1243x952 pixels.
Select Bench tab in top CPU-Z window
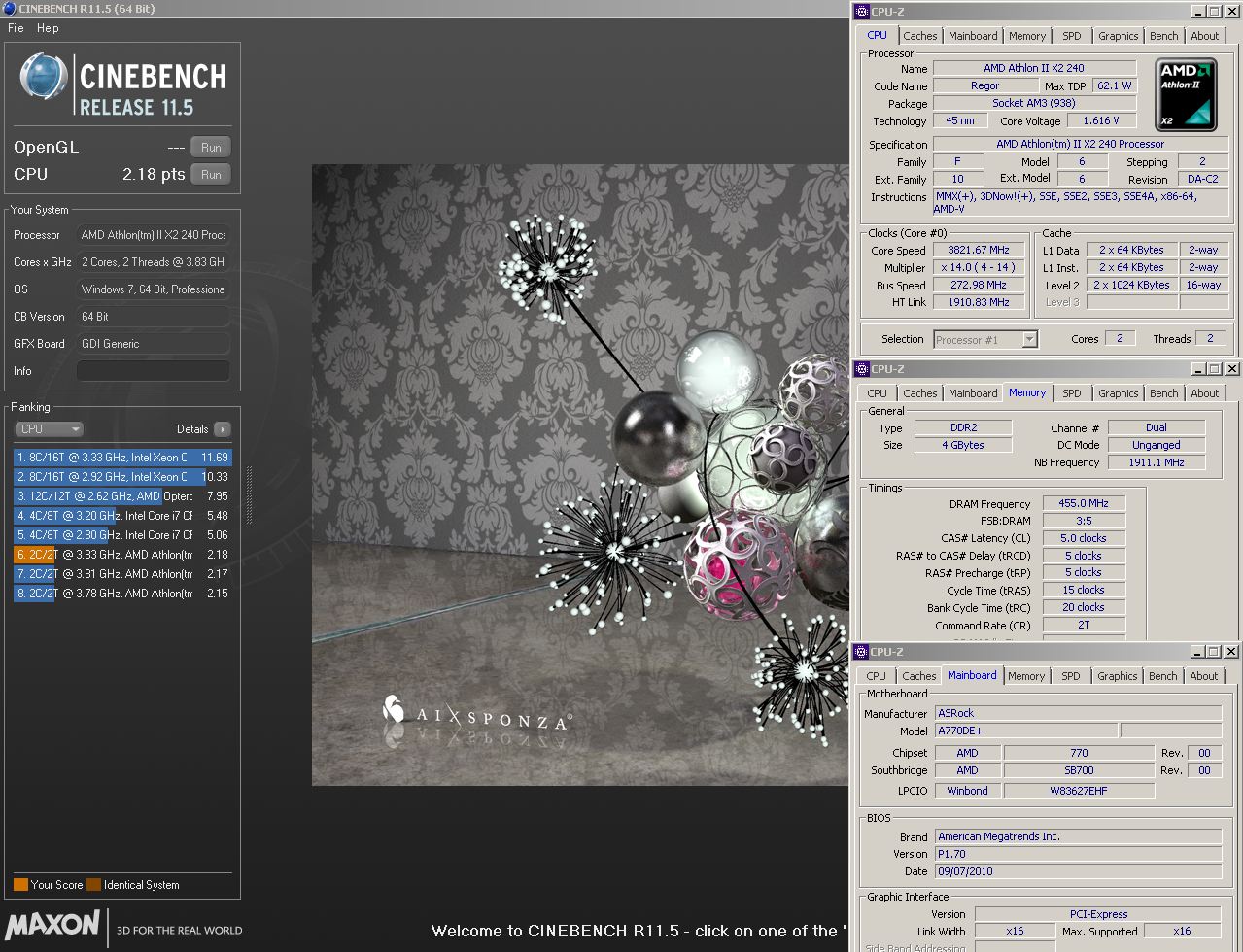point(1163,36)
